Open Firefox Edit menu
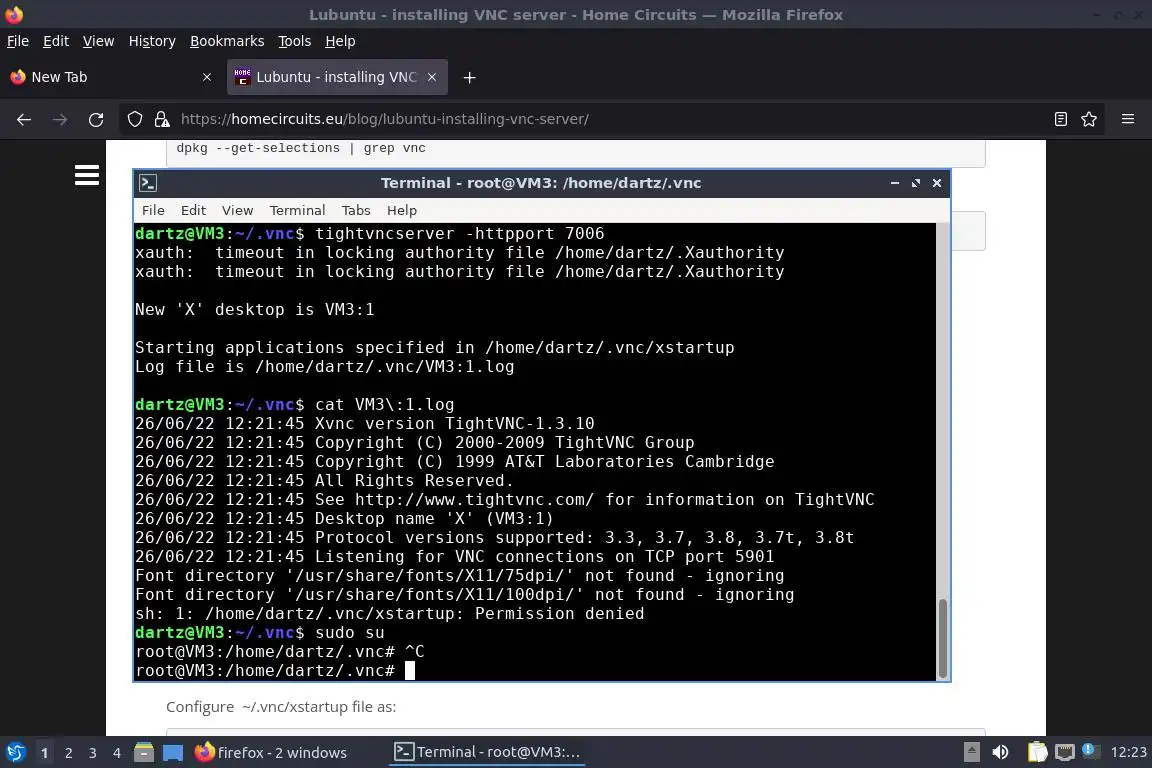 pyautogui.click(x=56, y=41)
